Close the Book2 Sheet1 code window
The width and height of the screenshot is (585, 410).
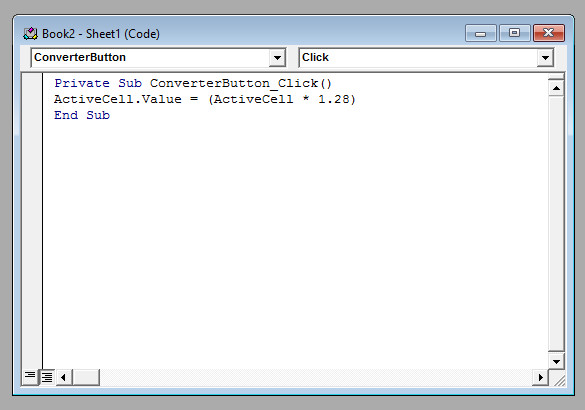point(549,34)
